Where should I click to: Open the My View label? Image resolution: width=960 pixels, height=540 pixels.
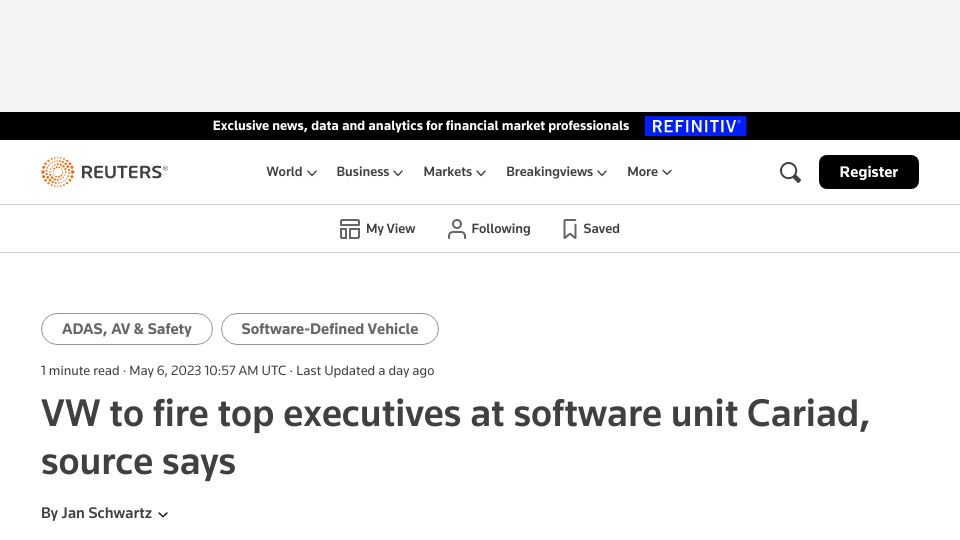391,229
